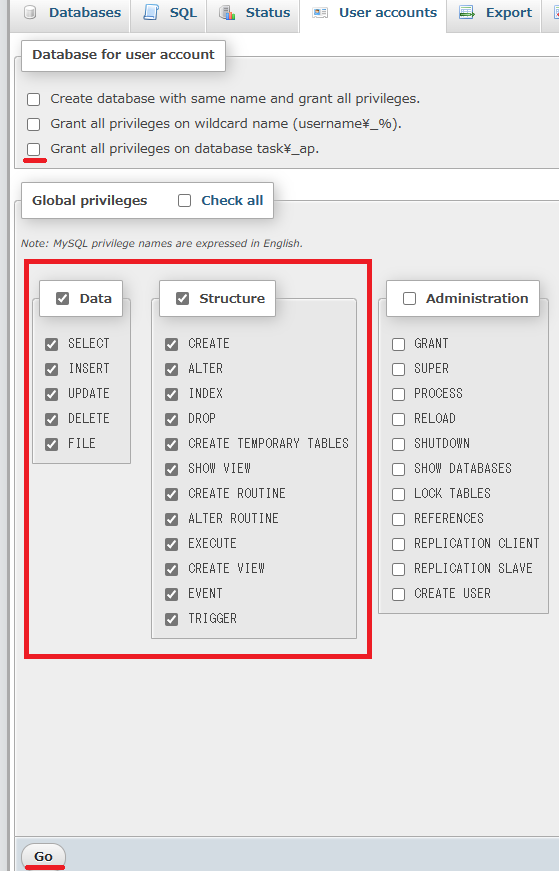559x871 pixels.
Task: Tick Create database with same name checkbox
Action: coord(34,99)
